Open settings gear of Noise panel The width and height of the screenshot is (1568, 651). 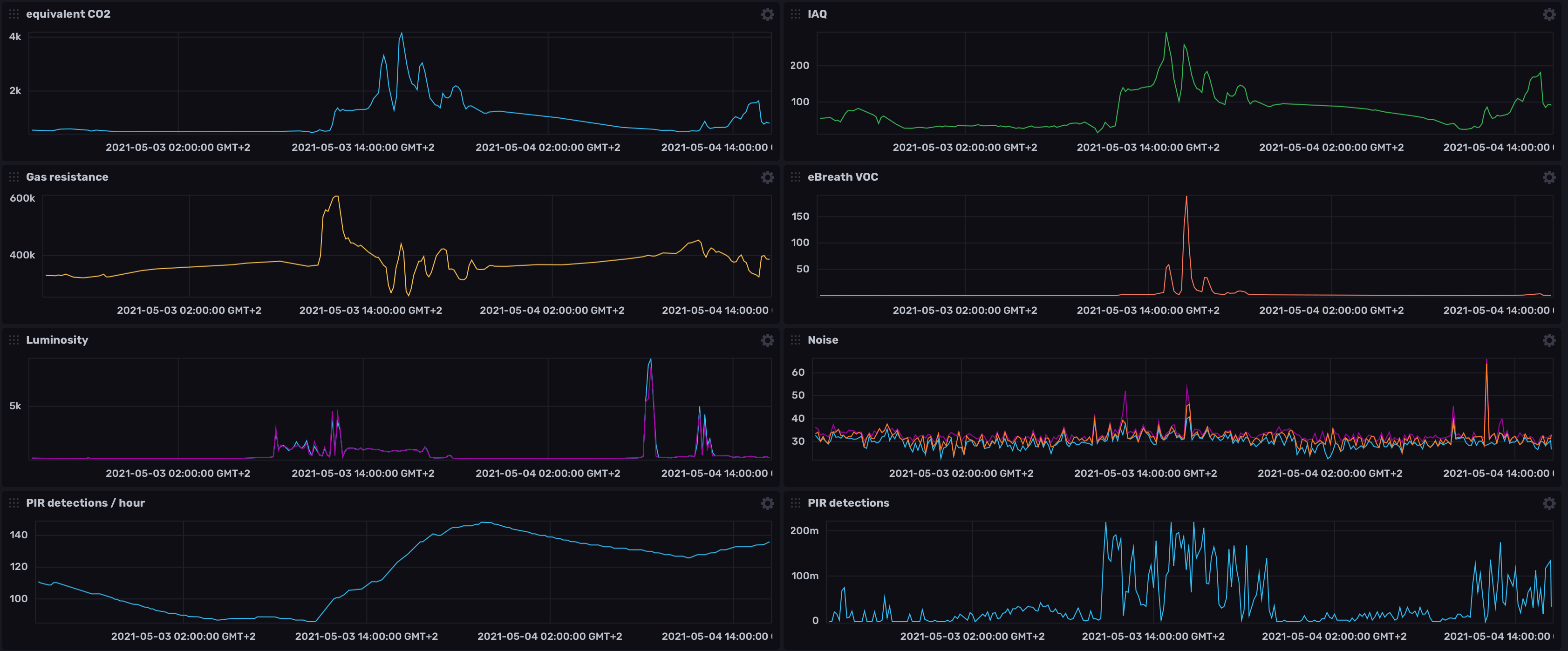pos(1549,340)
